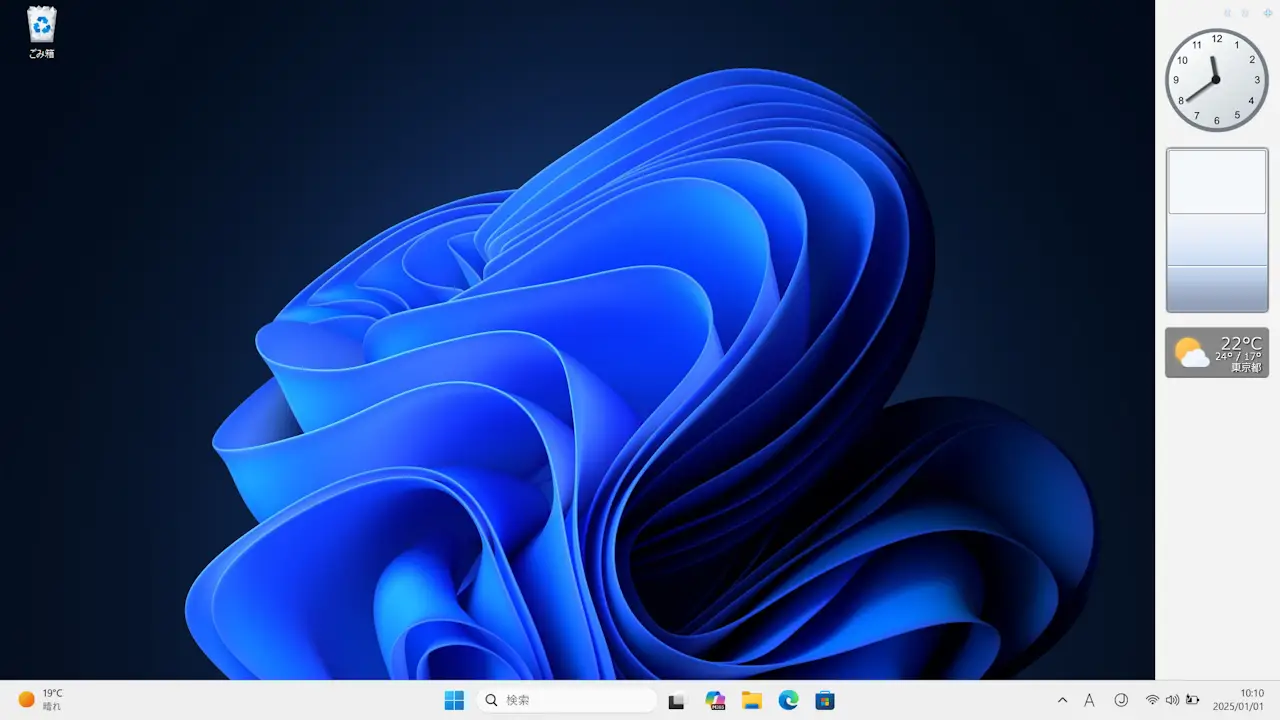Open the Windows Start menu

pyautogui.click(x=454, y=700)
